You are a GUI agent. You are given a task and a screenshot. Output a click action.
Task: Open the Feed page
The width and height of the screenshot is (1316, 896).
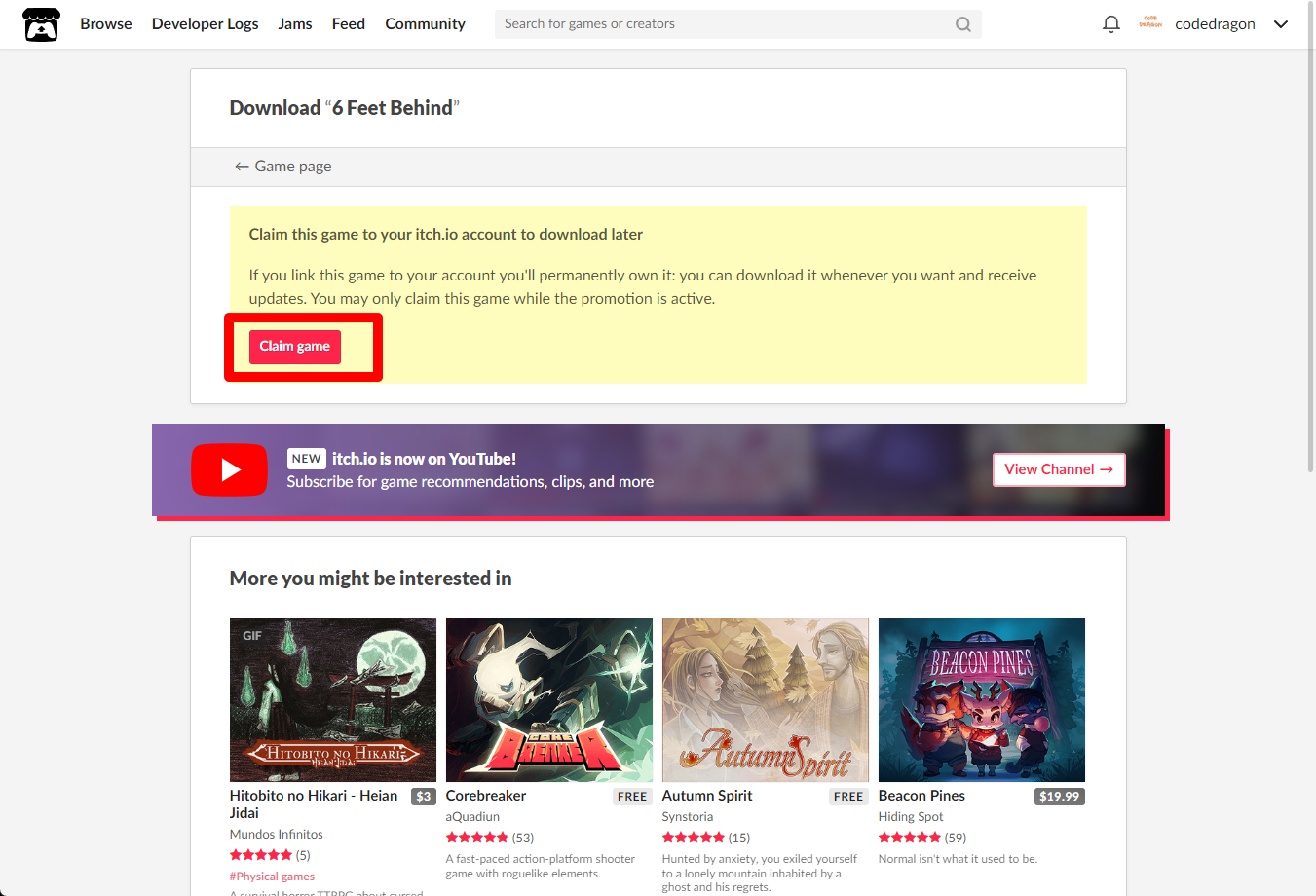point(349,23)
